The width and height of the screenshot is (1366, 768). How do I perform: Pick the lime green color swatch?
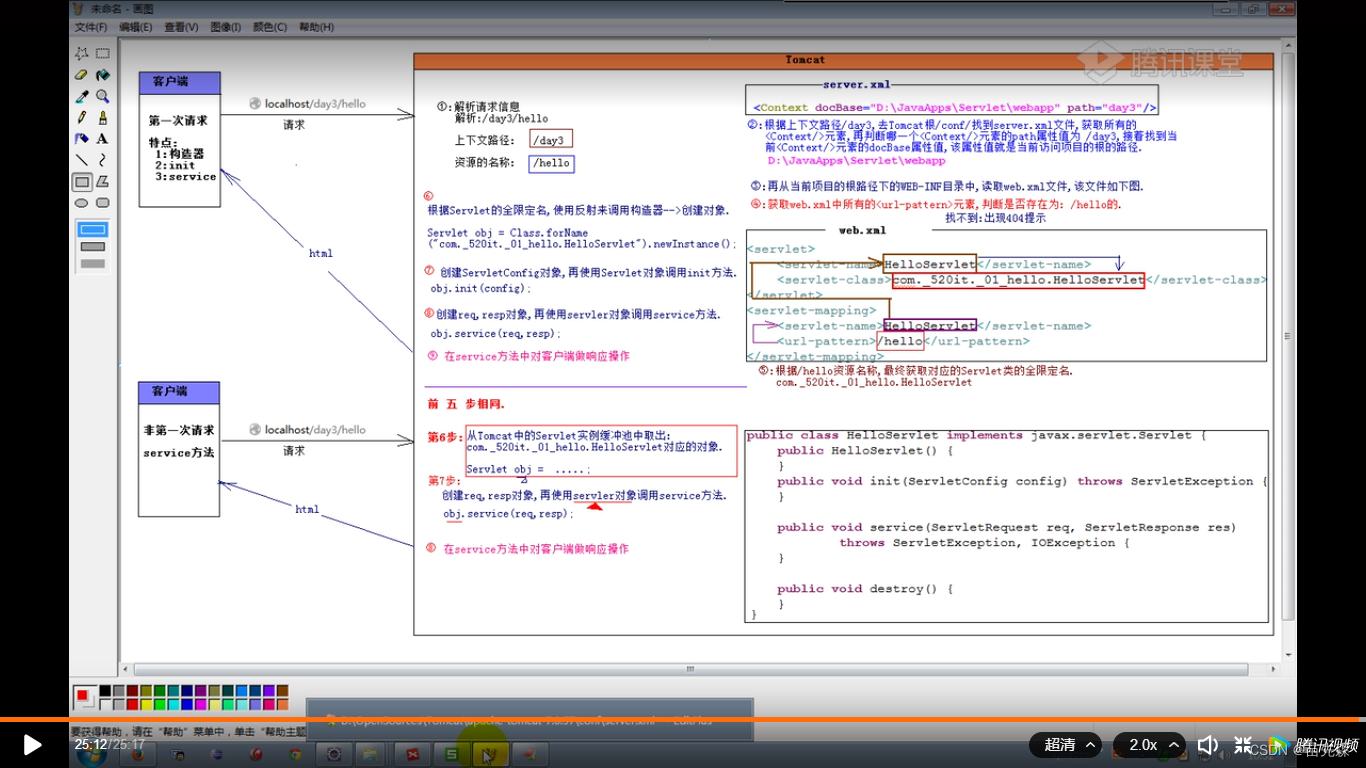click(x=160, y=705)
